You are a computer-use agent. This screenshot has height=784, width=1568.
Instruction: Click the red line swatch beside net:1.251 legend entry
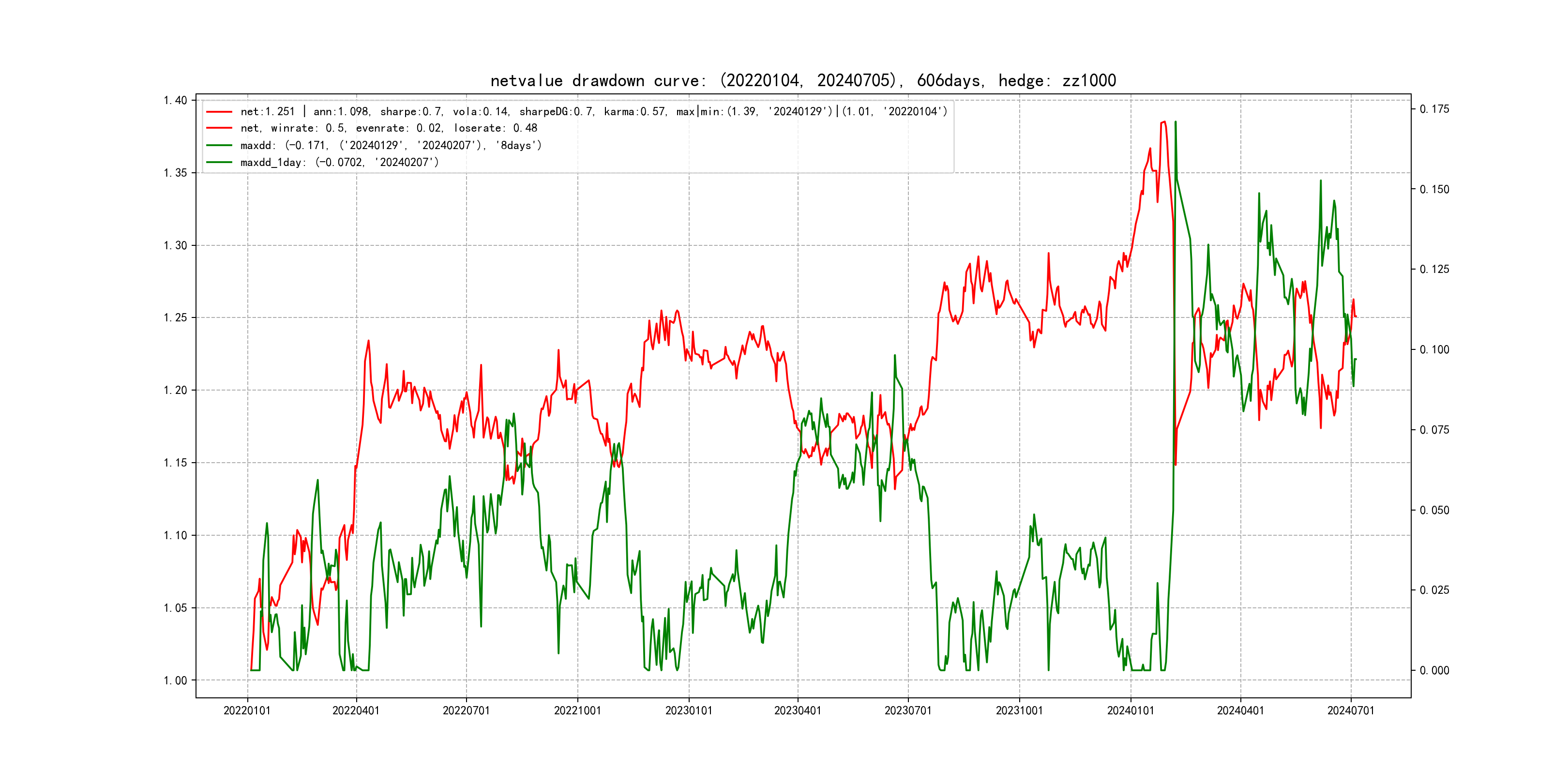(x=219, y=112)
